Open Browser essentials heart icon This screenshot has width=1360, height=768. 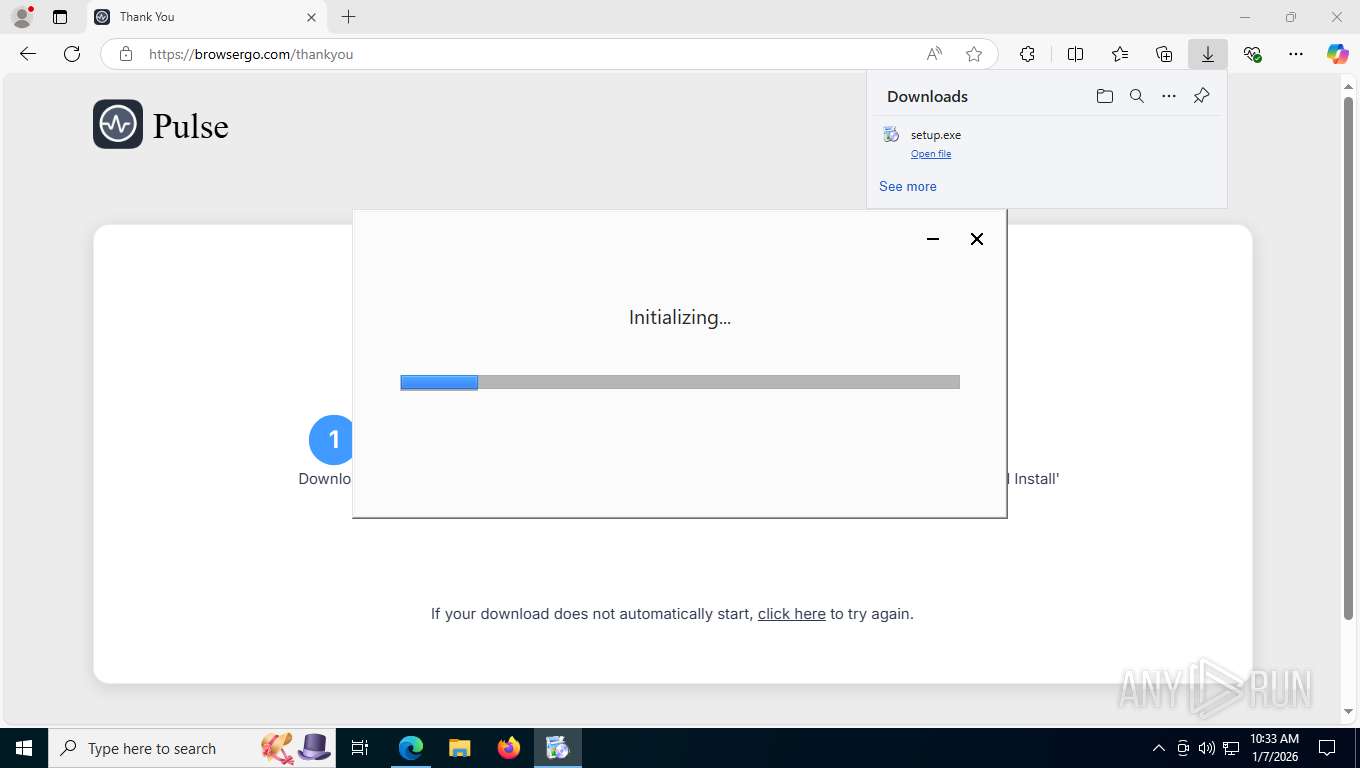point(1252,54)
